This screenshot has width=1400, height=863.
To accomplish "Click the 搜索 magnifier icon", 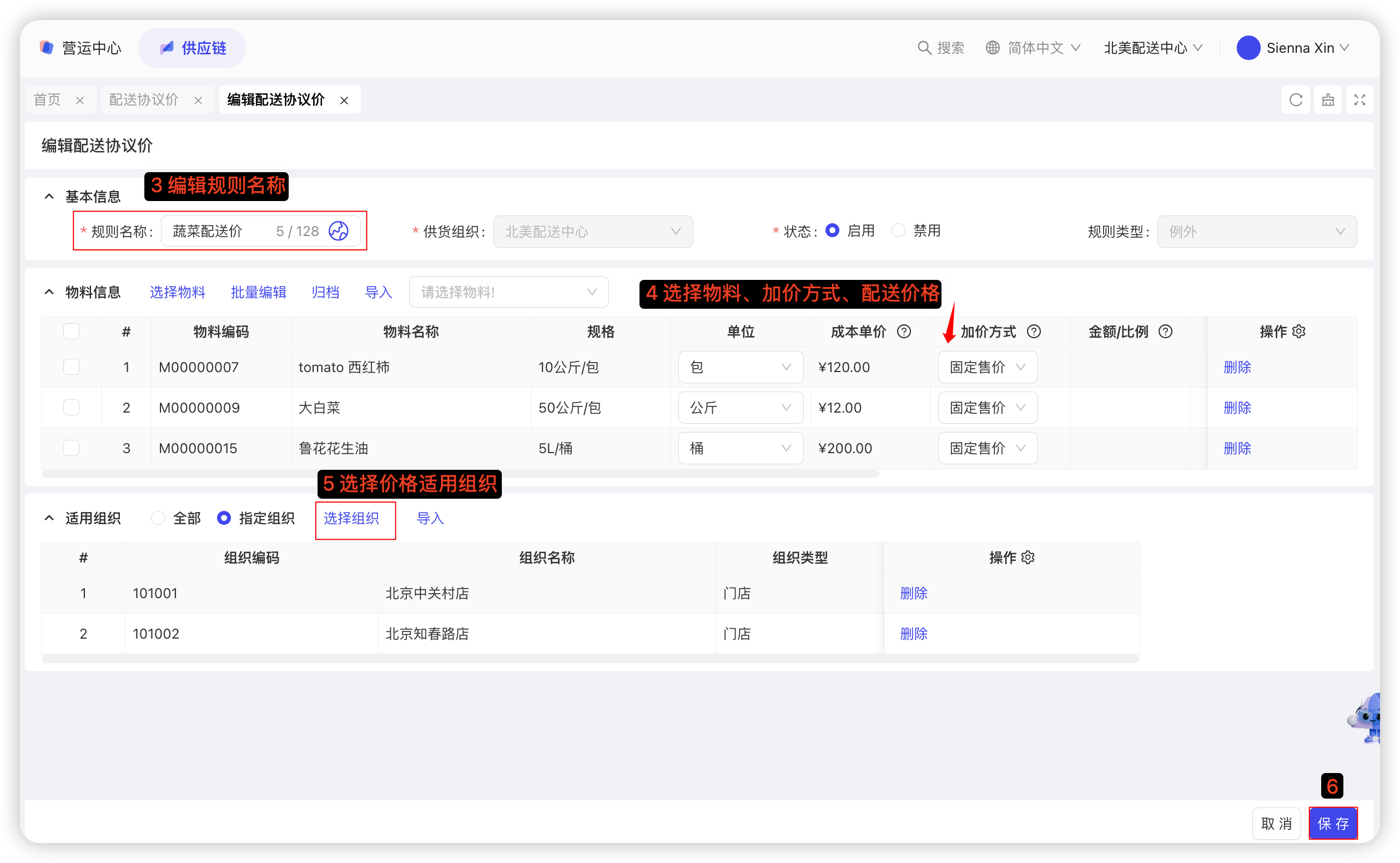I will 924,48.
